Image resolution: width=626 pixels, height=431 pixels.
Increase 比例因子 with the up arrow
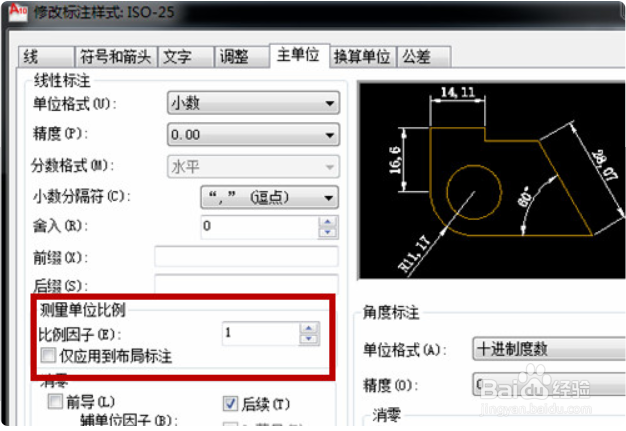point(309,328)
